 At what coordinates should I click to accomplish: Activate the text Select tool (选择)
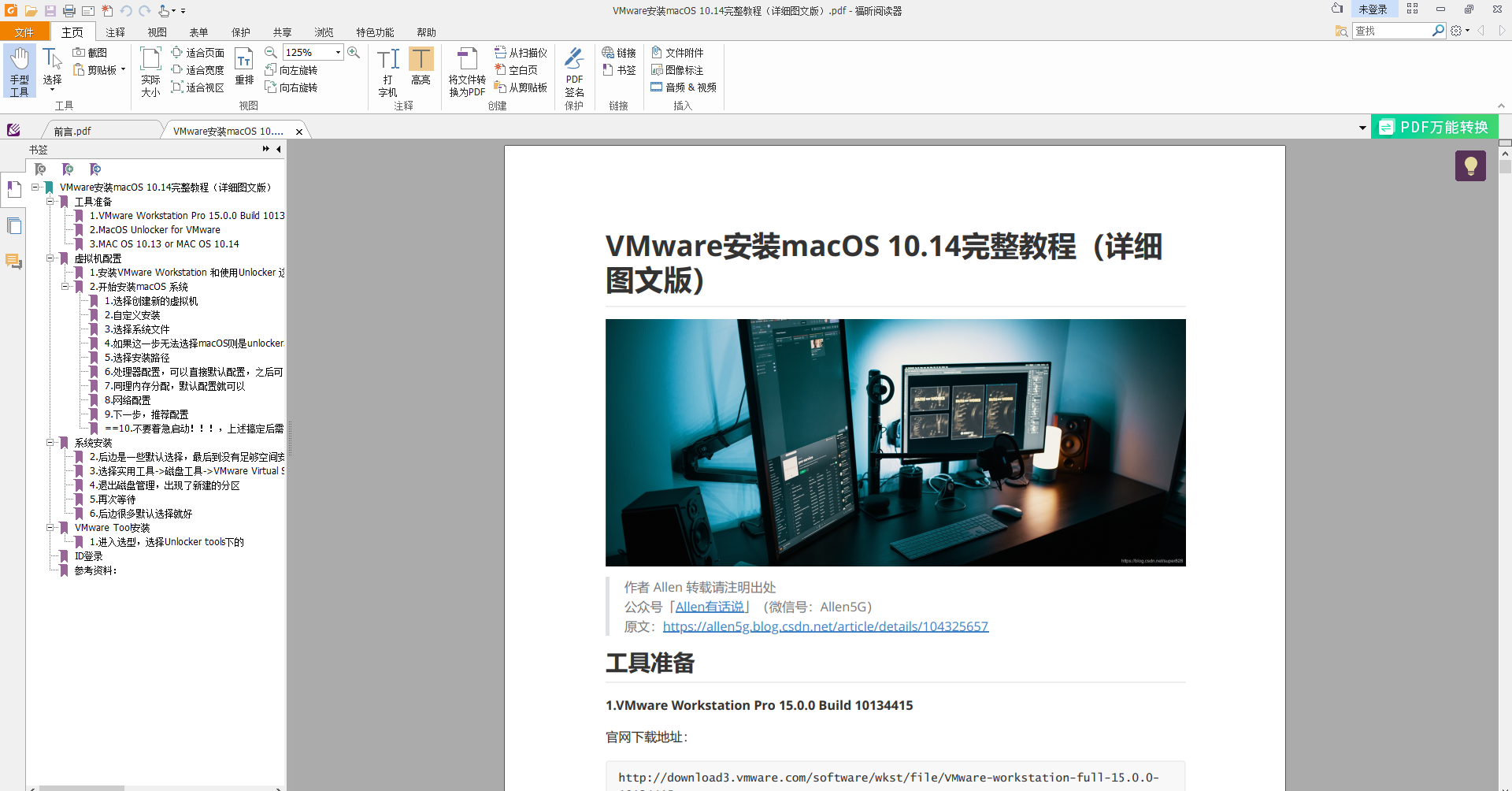click(52, 69)
